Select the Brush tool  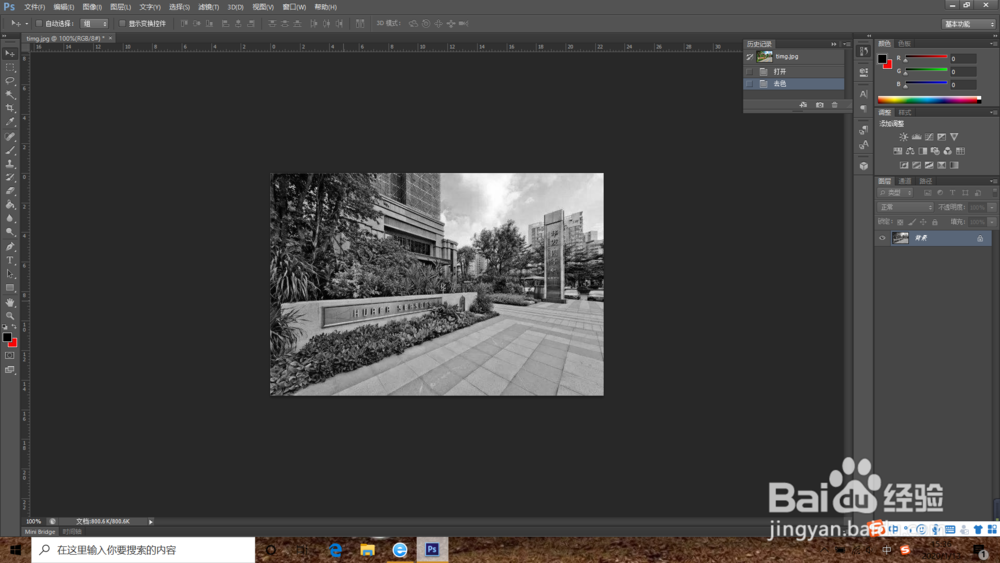click(10, 150)
